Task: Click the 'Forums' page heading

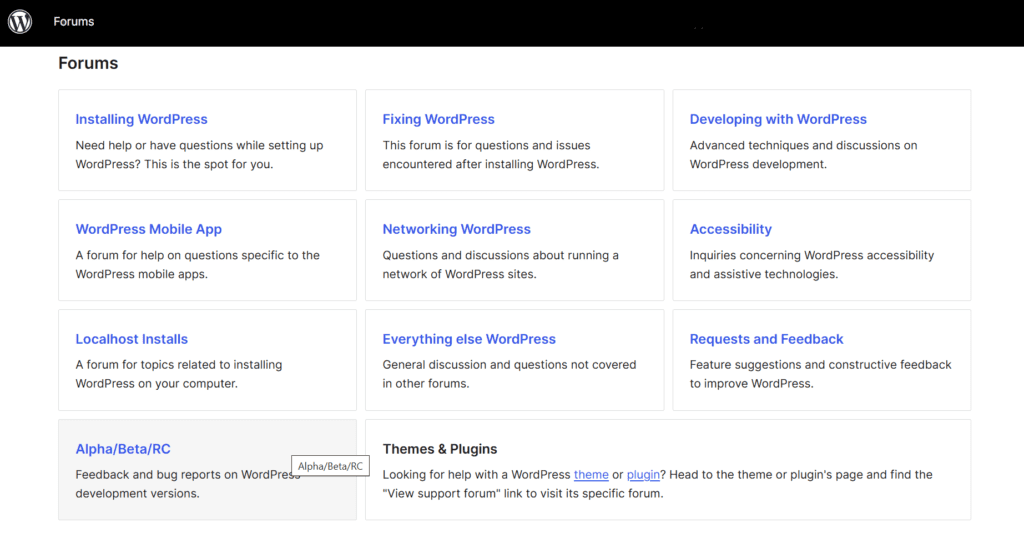Action: (88, 63)
